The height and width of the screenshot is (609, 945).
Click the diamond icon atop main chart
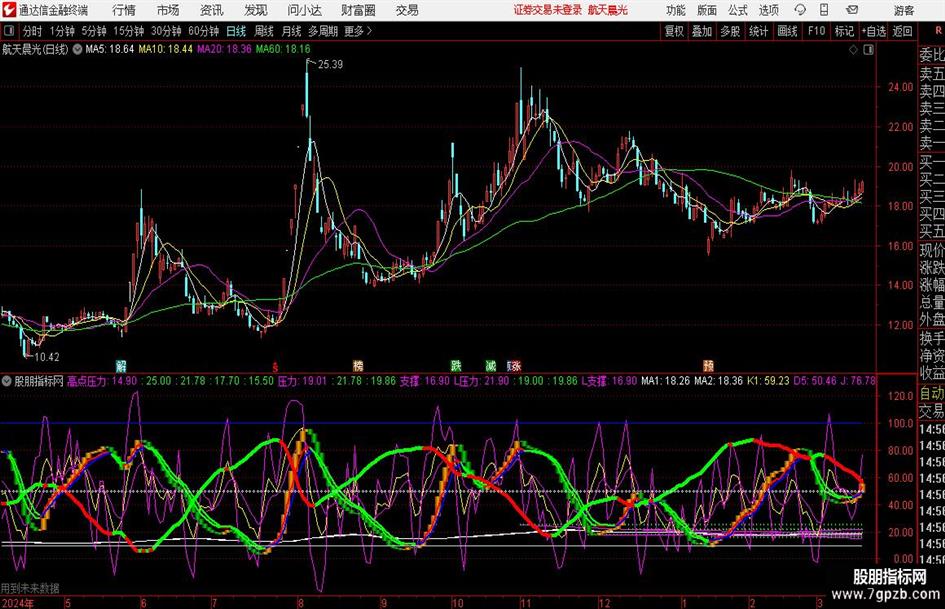(x=853, y=50)
